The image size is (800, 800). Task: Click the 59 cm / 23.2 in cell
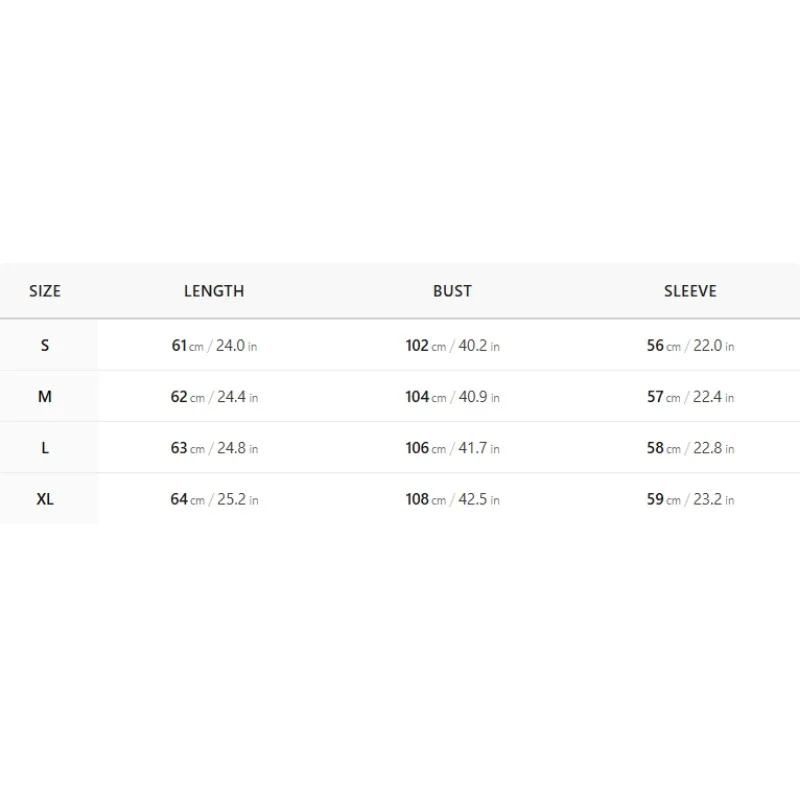690,499
